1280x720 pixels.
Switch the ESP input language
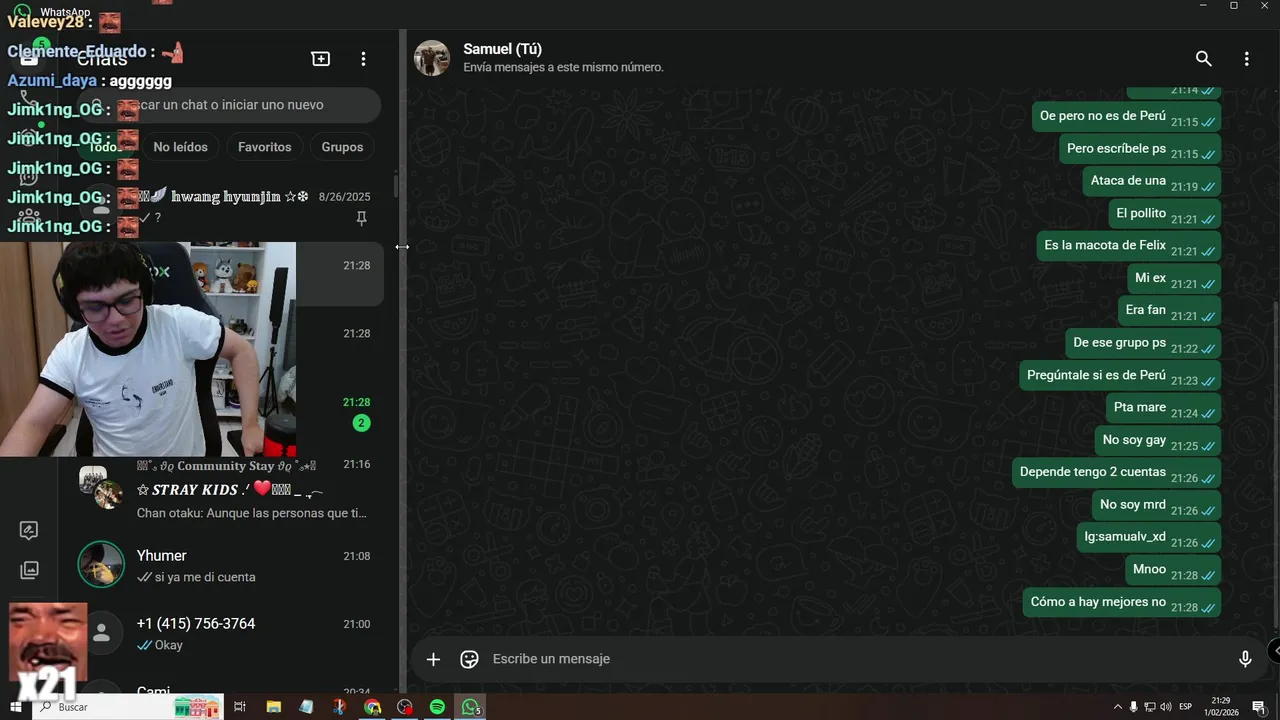click(1185, 707)
